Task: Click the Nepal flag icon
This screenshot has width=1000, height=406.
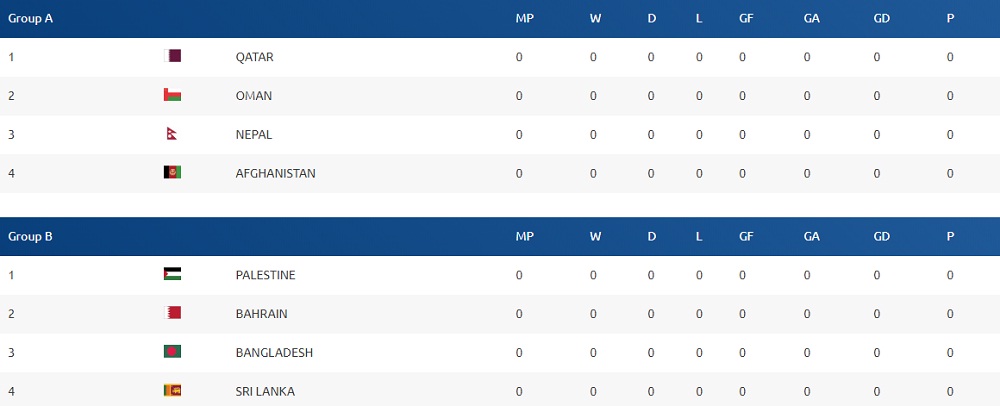Action: [171, 134]
